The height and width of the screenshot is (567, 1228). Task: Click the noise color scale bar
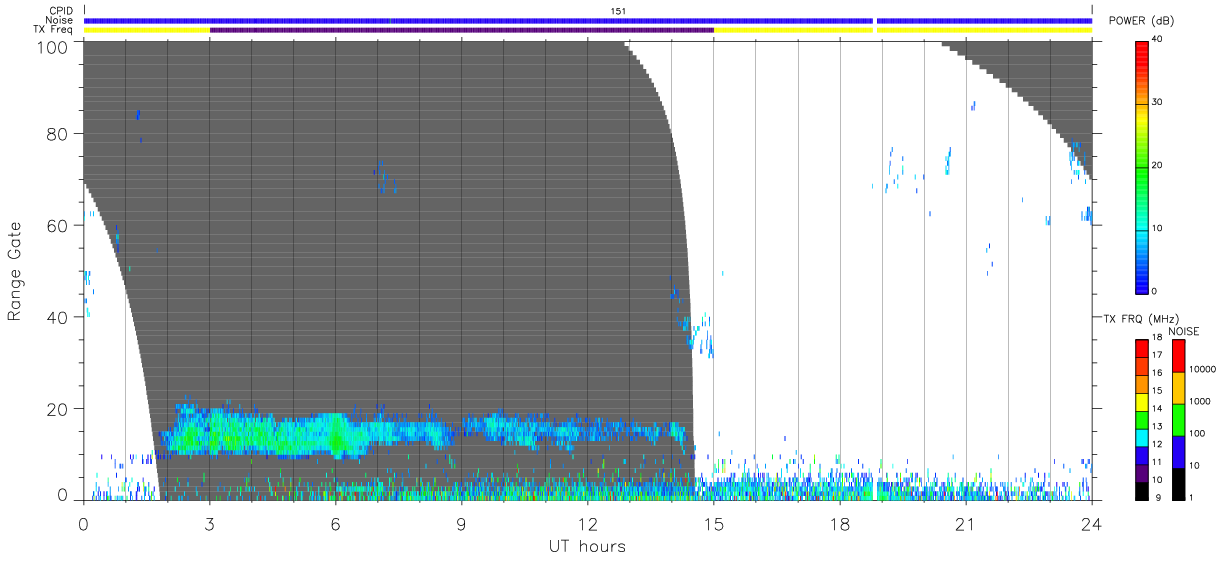tap(1178, 419)
